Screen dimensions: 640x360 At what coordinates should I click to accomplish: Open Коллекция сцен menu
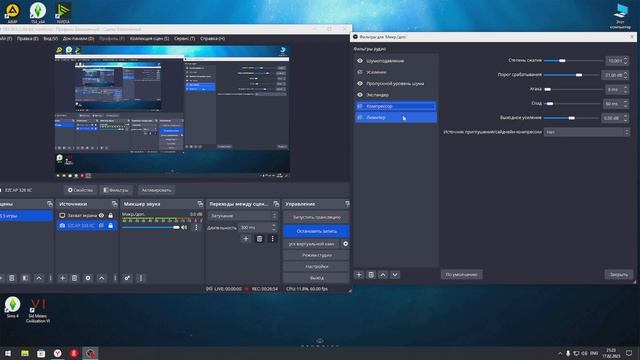click(149, 38)
